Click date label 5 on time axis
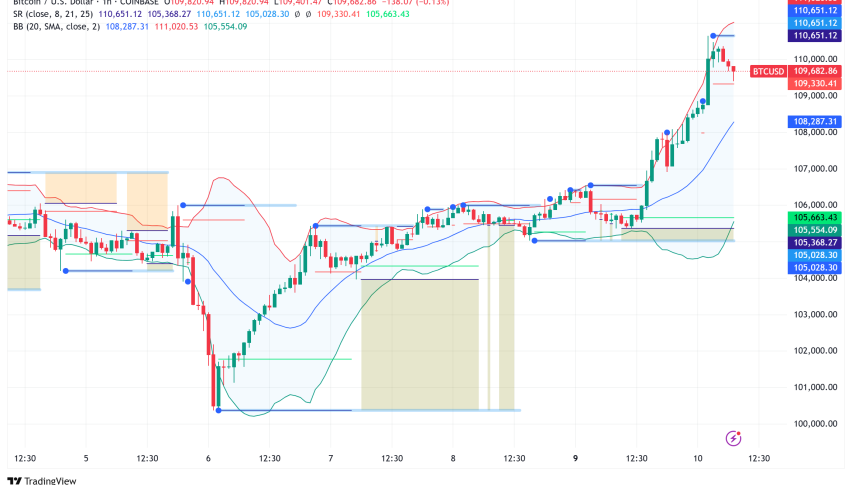Viewport: 852px width, 485px height. (86, 458)
